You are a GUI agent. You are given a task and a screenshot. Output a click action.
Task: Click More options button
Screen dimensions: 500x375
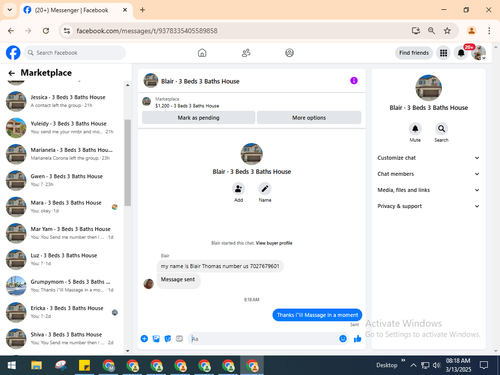(309, 118)
